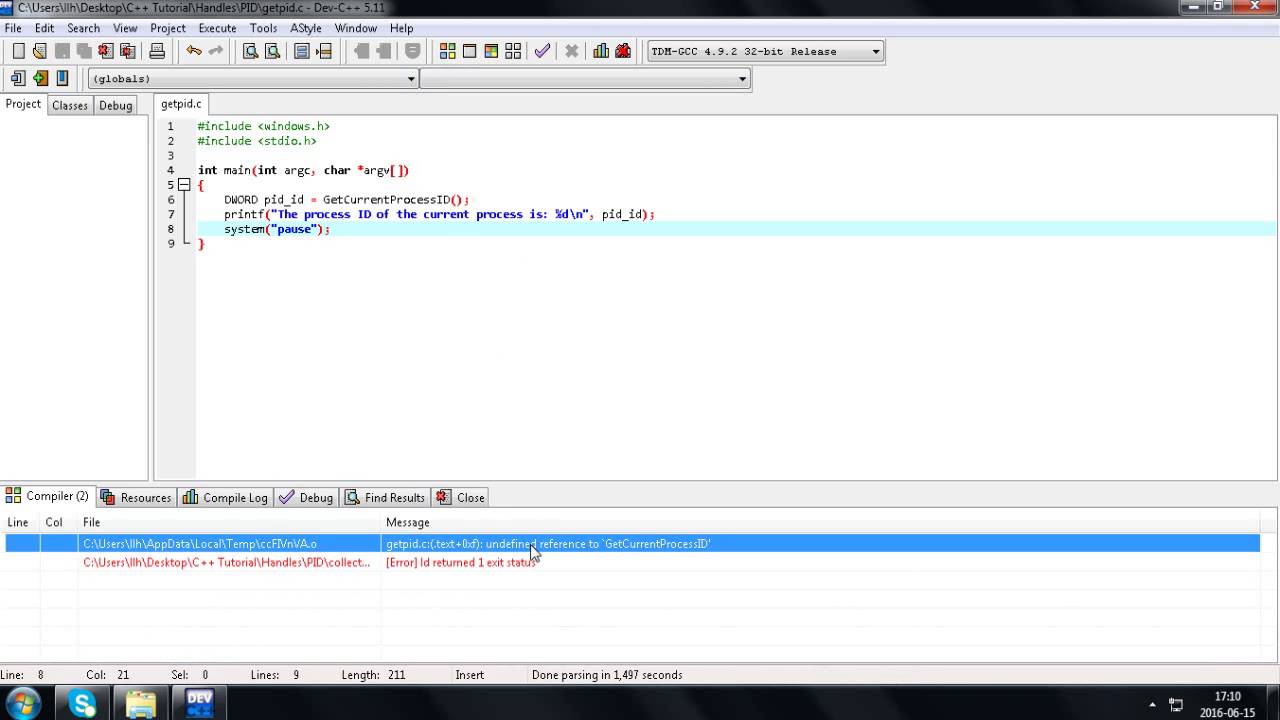1280x720 pixels.
Task: Select the getpid.c editor tab
Action: coord(181,104)
